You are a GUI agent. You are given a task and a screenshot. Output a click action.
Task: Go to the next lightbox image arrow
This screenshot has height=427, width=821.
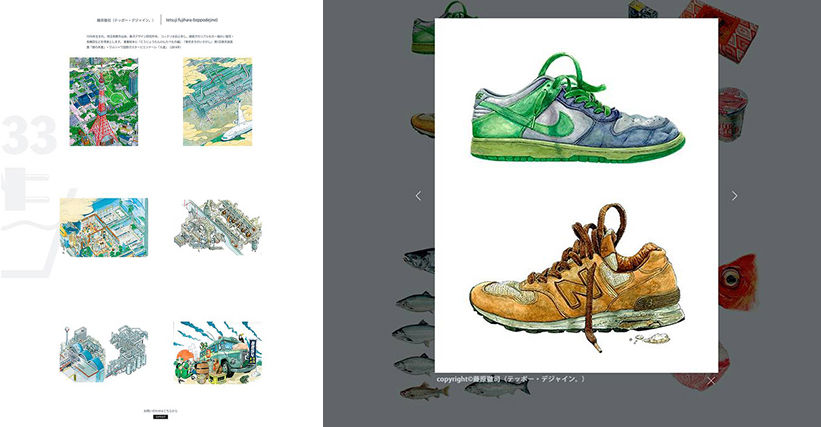click(x=735, y=196)
